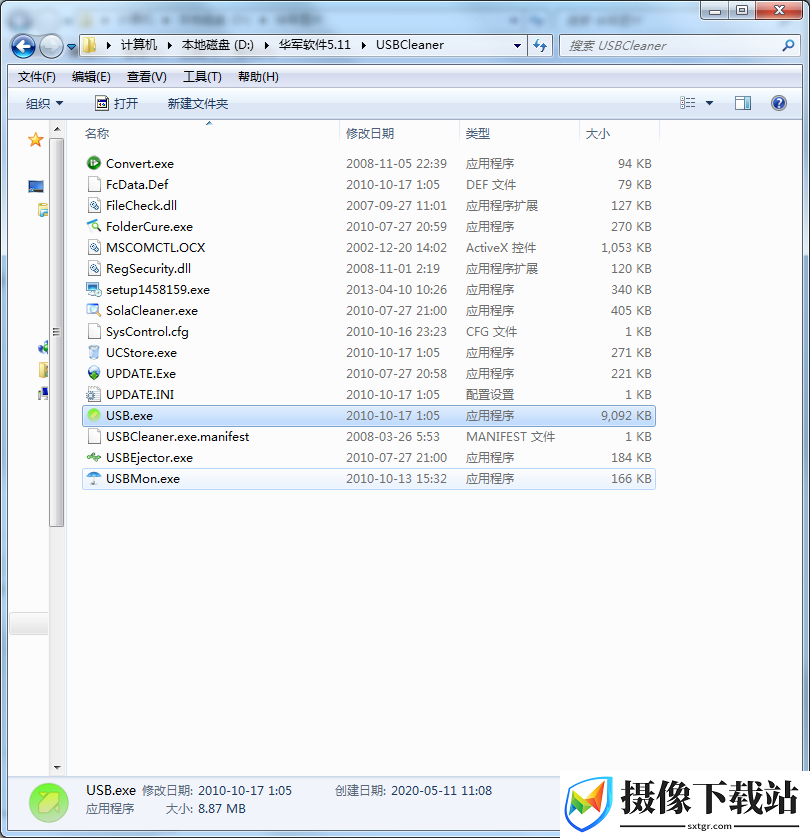This screenshot has width=810, height=838.
Task: Click the Convert.exe file icon
Action: coord(94,163)
